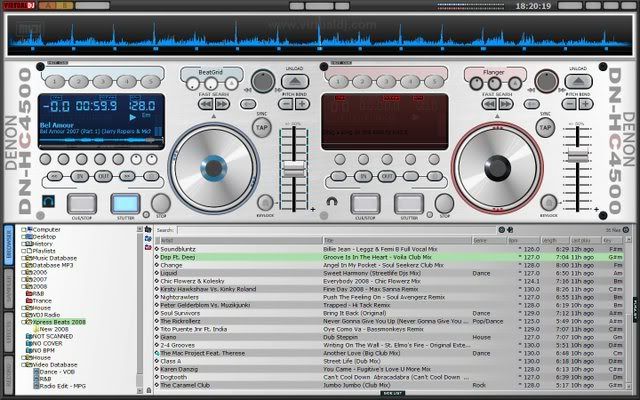Click the left deck round STOP button
This screenshot has width=640, height=400.
tap(161, 203)
